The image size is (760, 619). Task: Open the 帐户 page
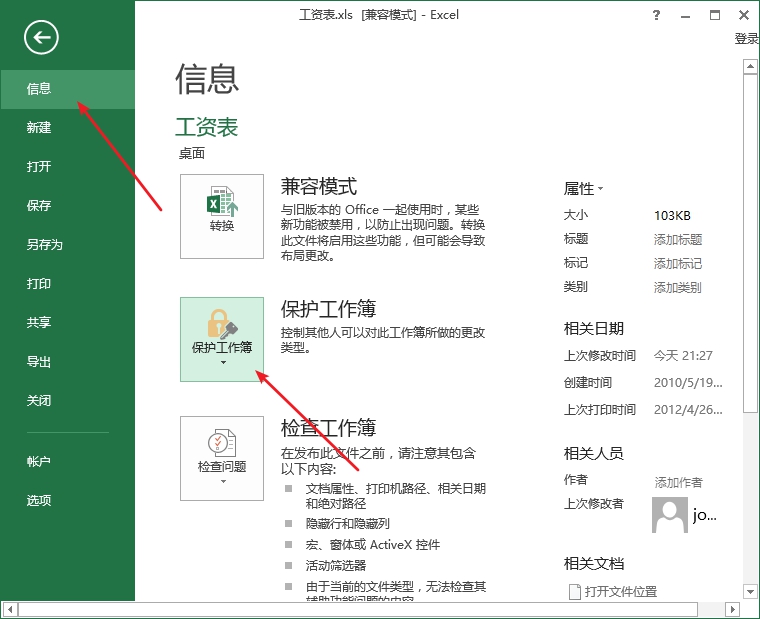click(67, 461)
